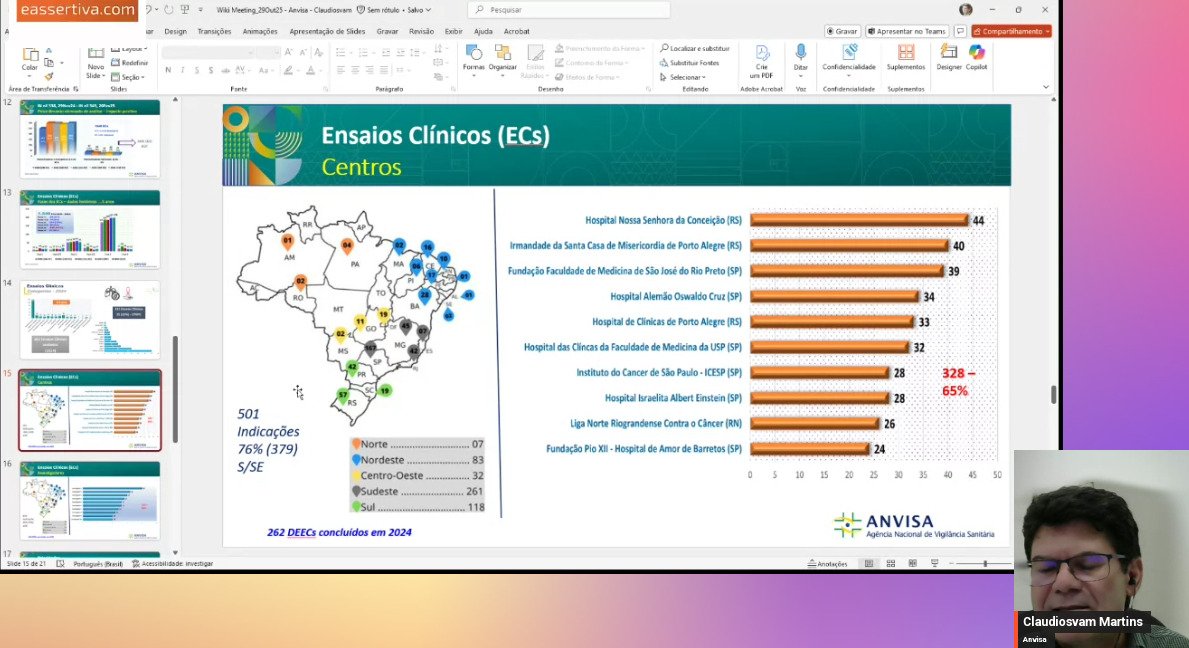Insert a new slide with Novo Slide
The image size is (1189, 648).
click(95, 61)
